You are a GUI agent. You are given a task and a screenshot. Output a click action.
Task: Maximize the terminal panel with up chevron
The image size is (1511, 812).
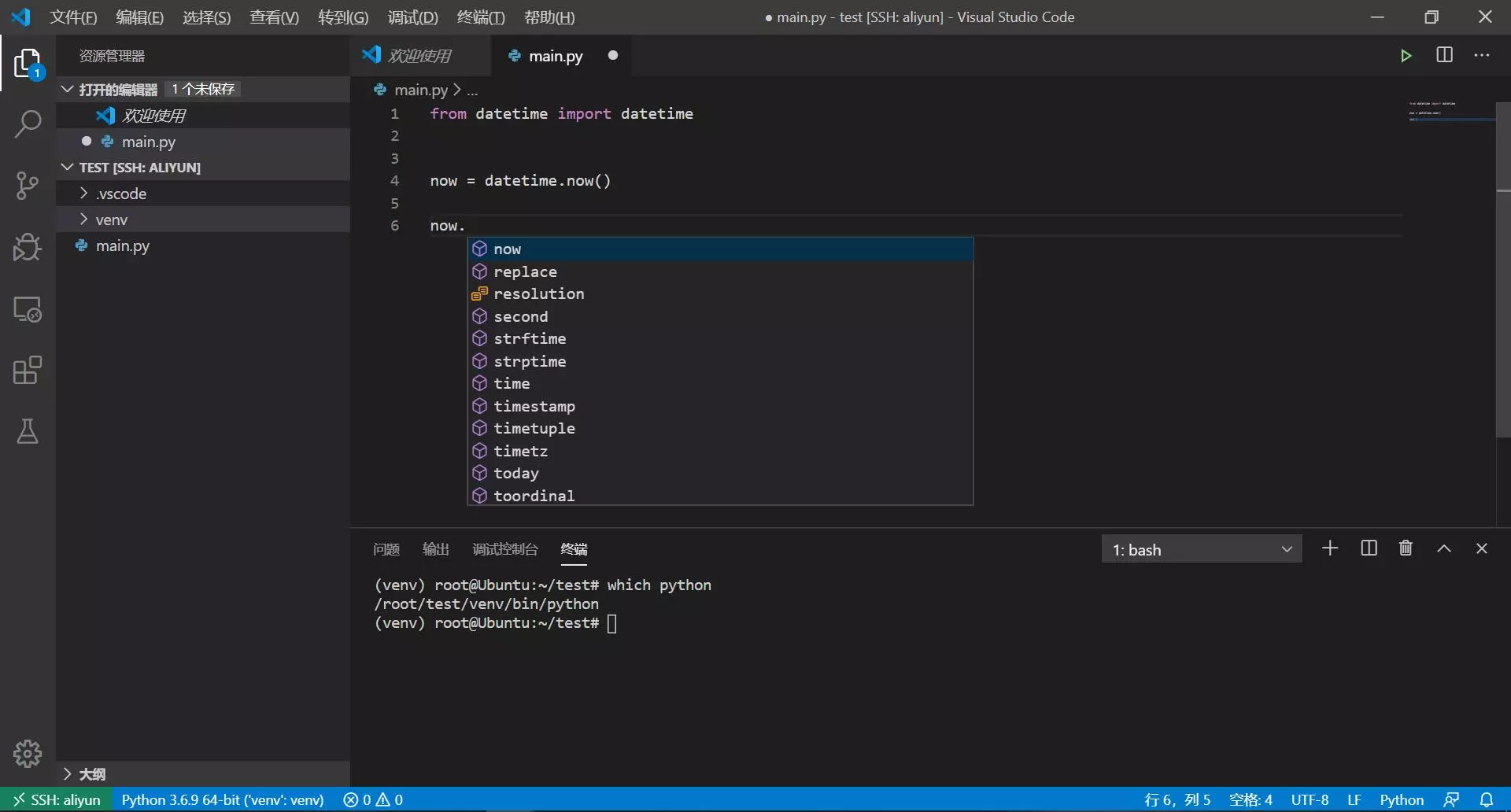pyautogui.click(x=1444, y=548)
